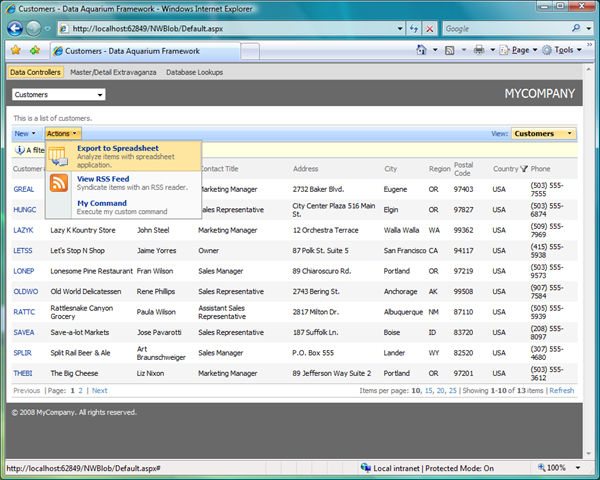Switch to Master/Detail Extravaganza tab
Image resolution: width=600 pixels, height=480 pixels.
click(113, 72)
